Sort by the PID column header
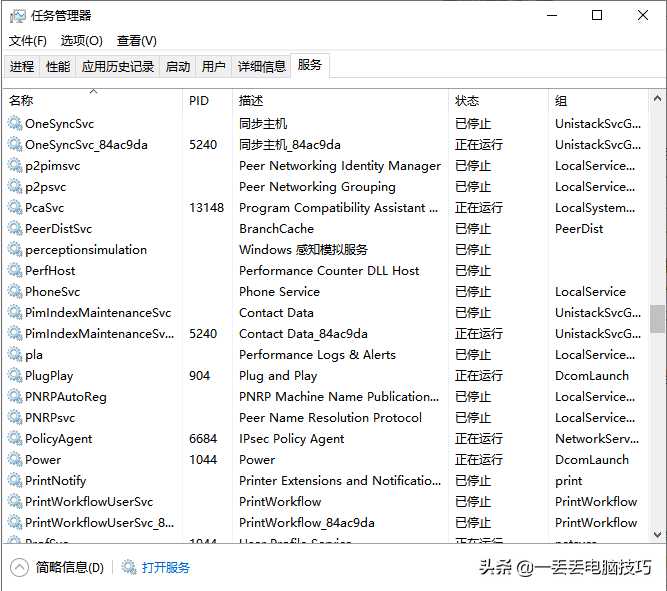667x591 pixels. pos(199,101)
